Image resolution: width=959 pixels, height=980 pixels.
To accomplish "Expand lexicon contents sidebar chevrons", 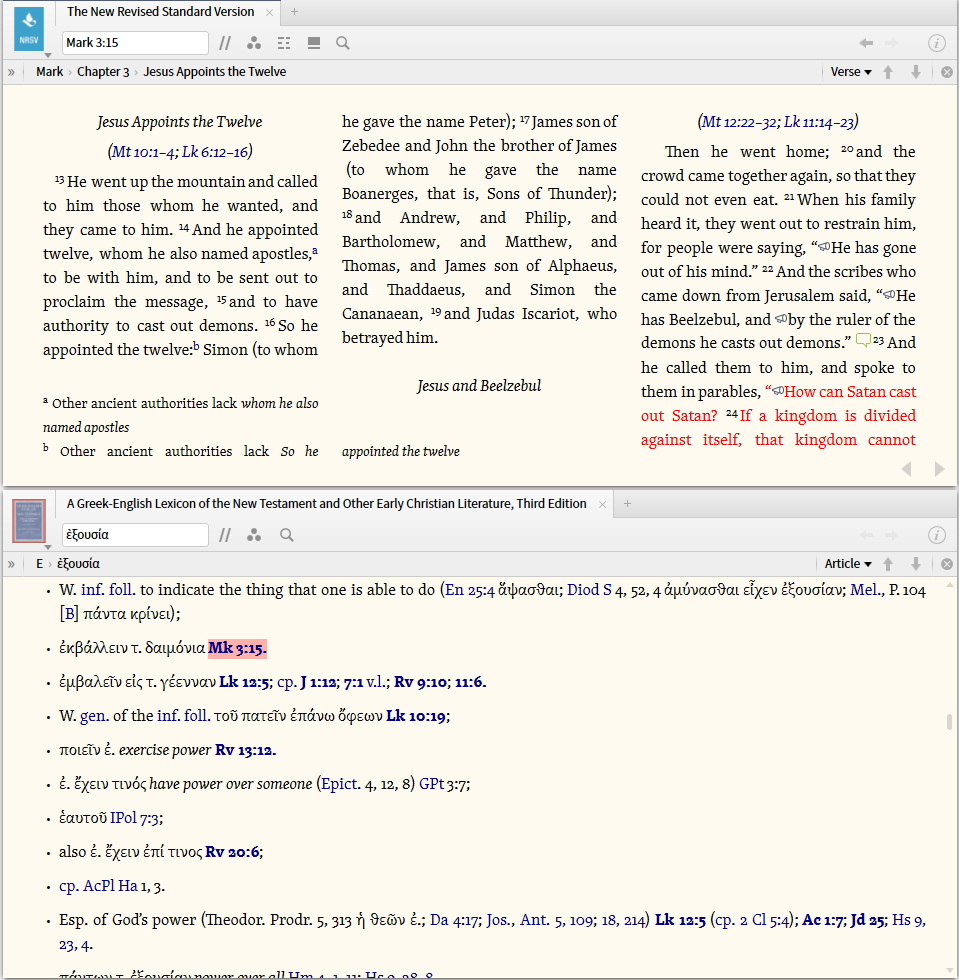I will 11,564.
